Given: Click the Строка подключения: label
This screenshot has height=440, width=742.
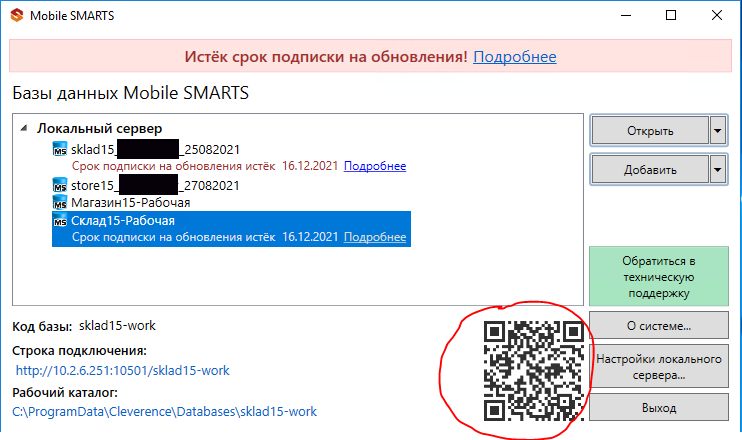Looking at the screenshot, I should 80,351.
